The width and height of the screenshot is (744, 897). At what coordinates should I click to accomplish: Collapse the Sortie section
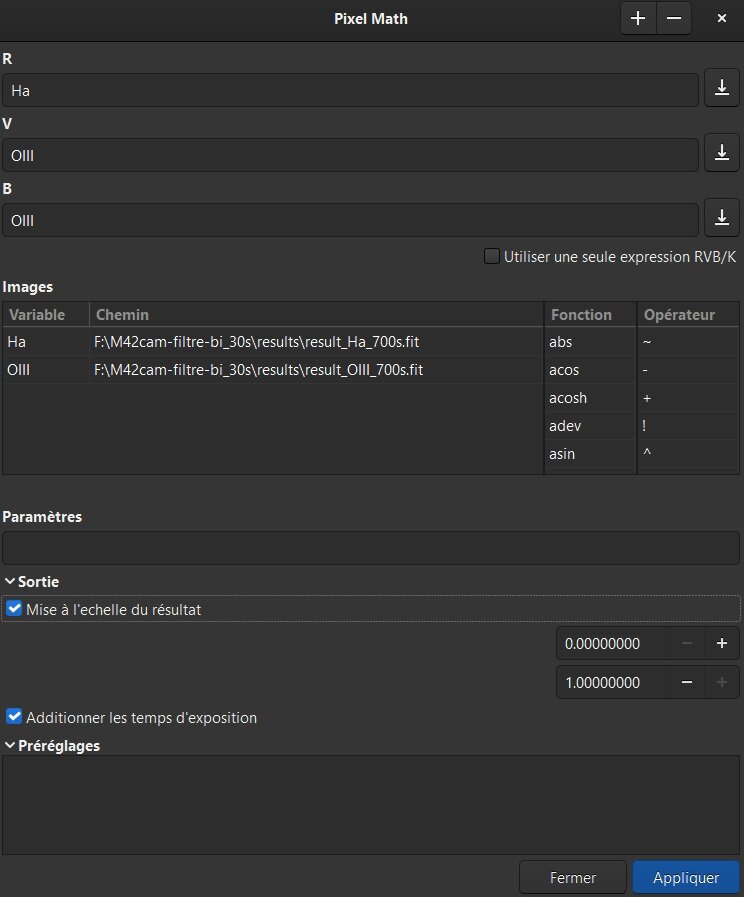10,581
